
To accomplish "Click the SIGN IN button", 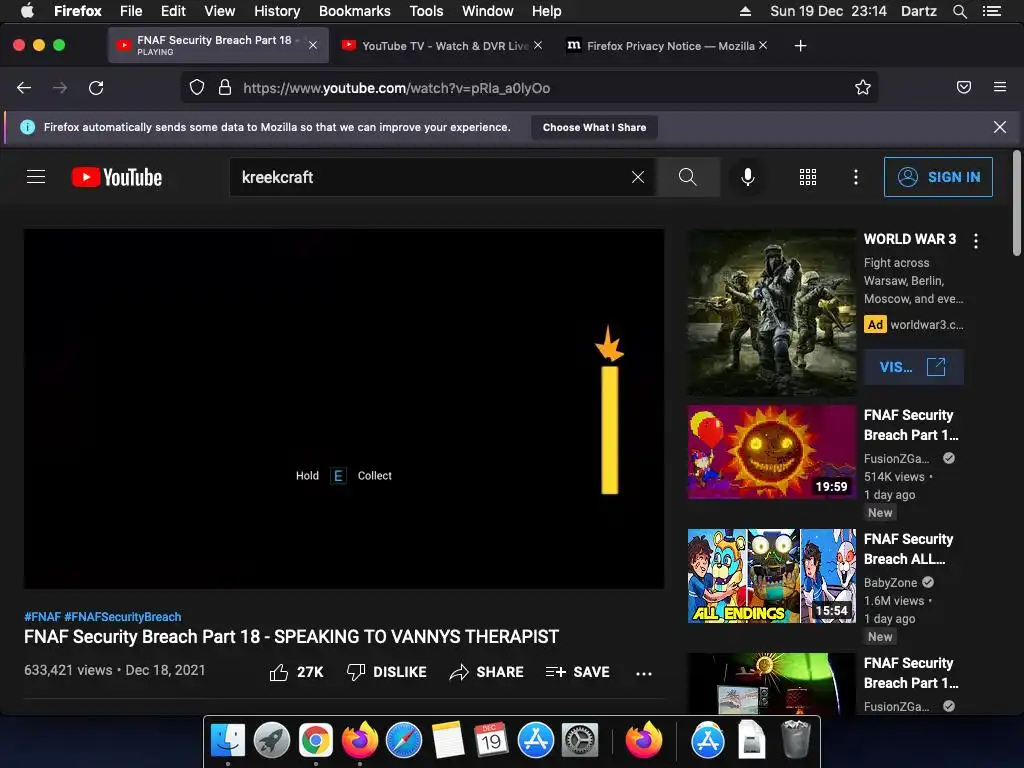I will click(x=938, y=177).
